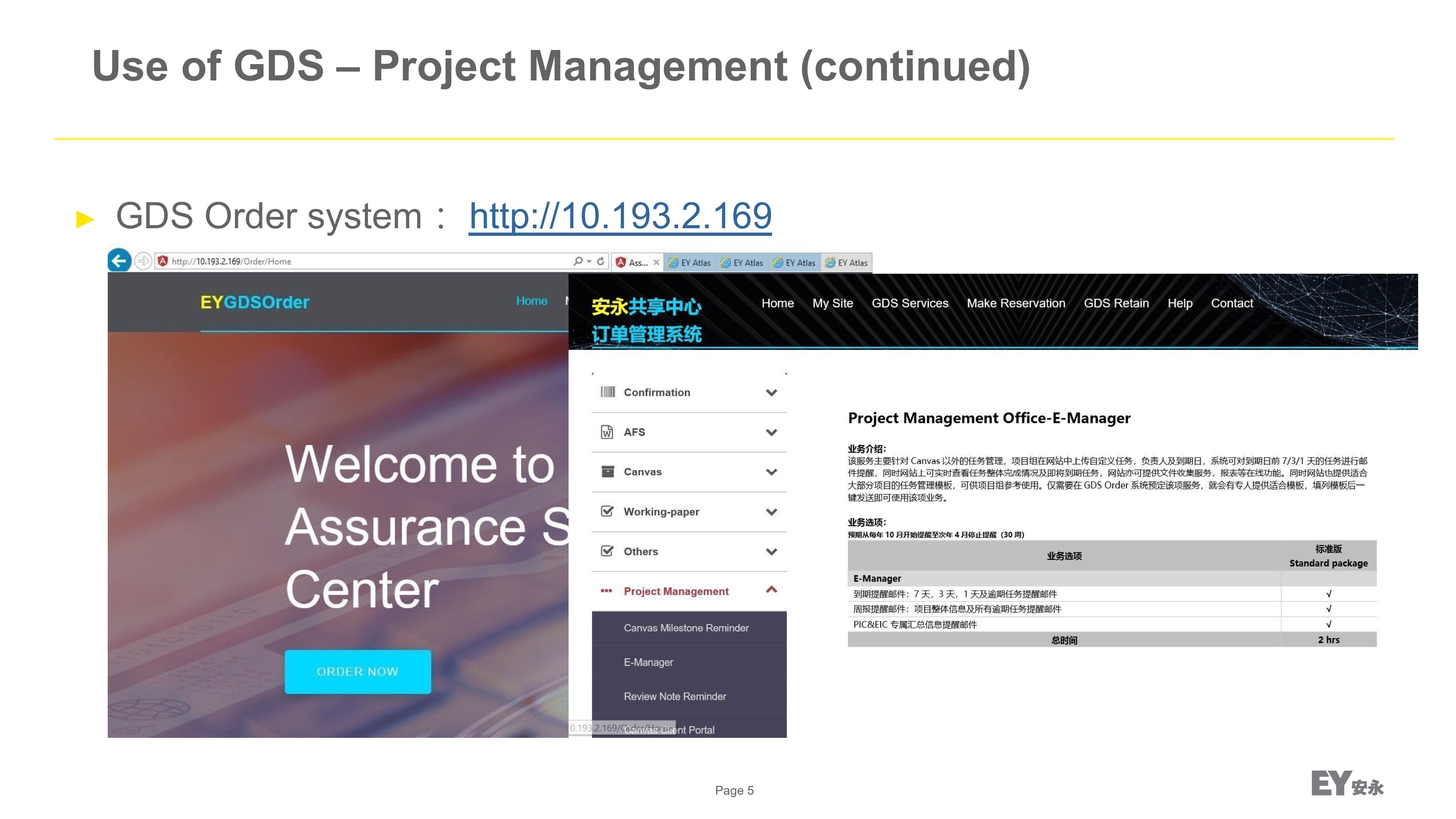Switch to the third EY Atlas tab
This screenshot has width=1456, height=819.
pos(794,263)
